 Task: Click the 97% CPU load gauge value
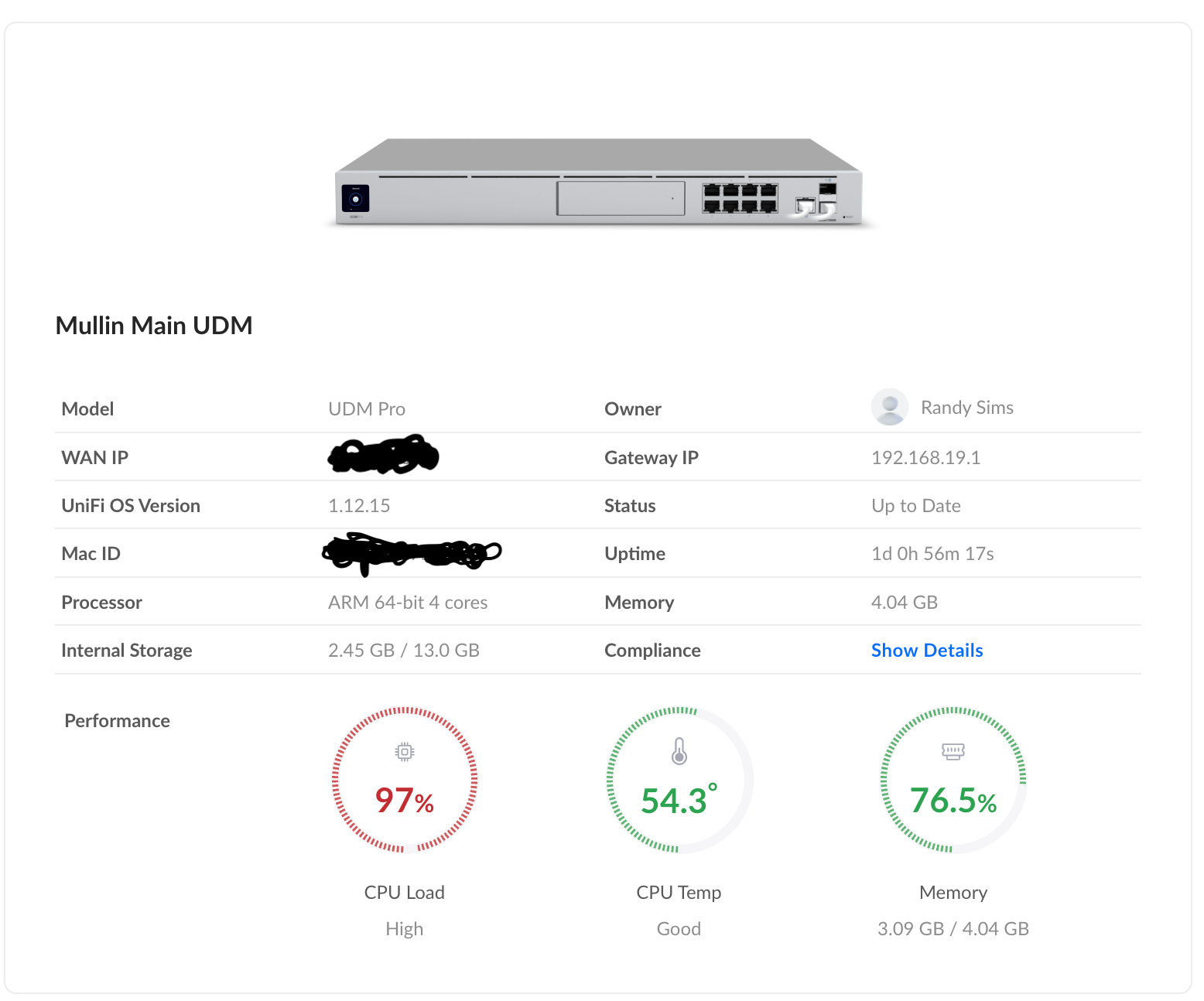click(x=404, y=801)
